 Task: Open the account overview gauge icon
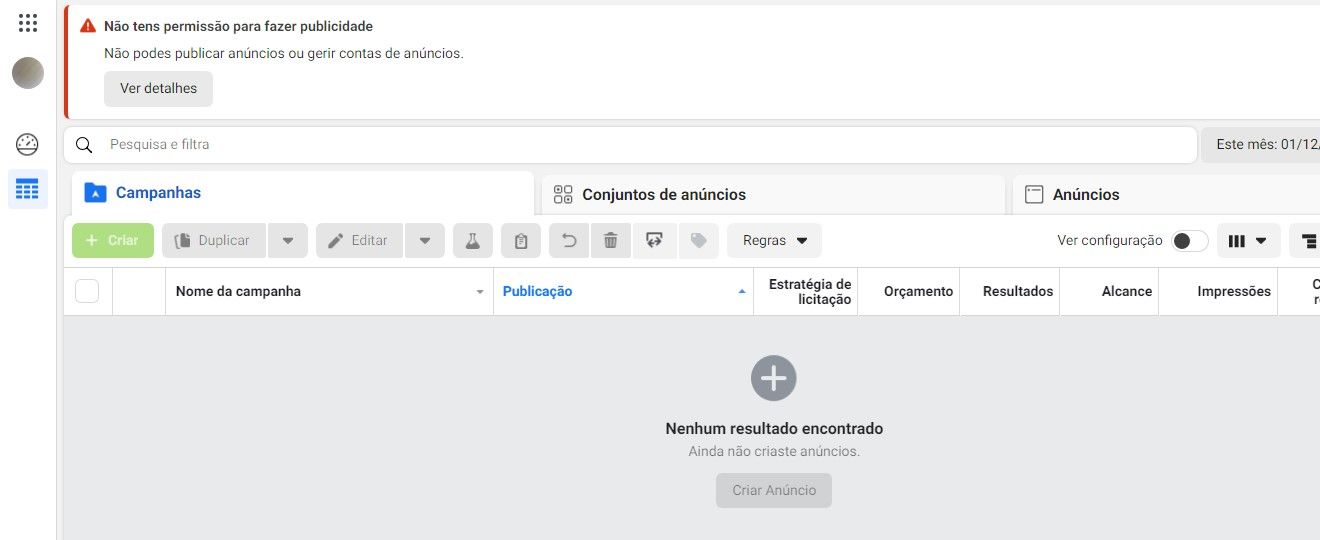pyautogui.click(x=27, y=144)
